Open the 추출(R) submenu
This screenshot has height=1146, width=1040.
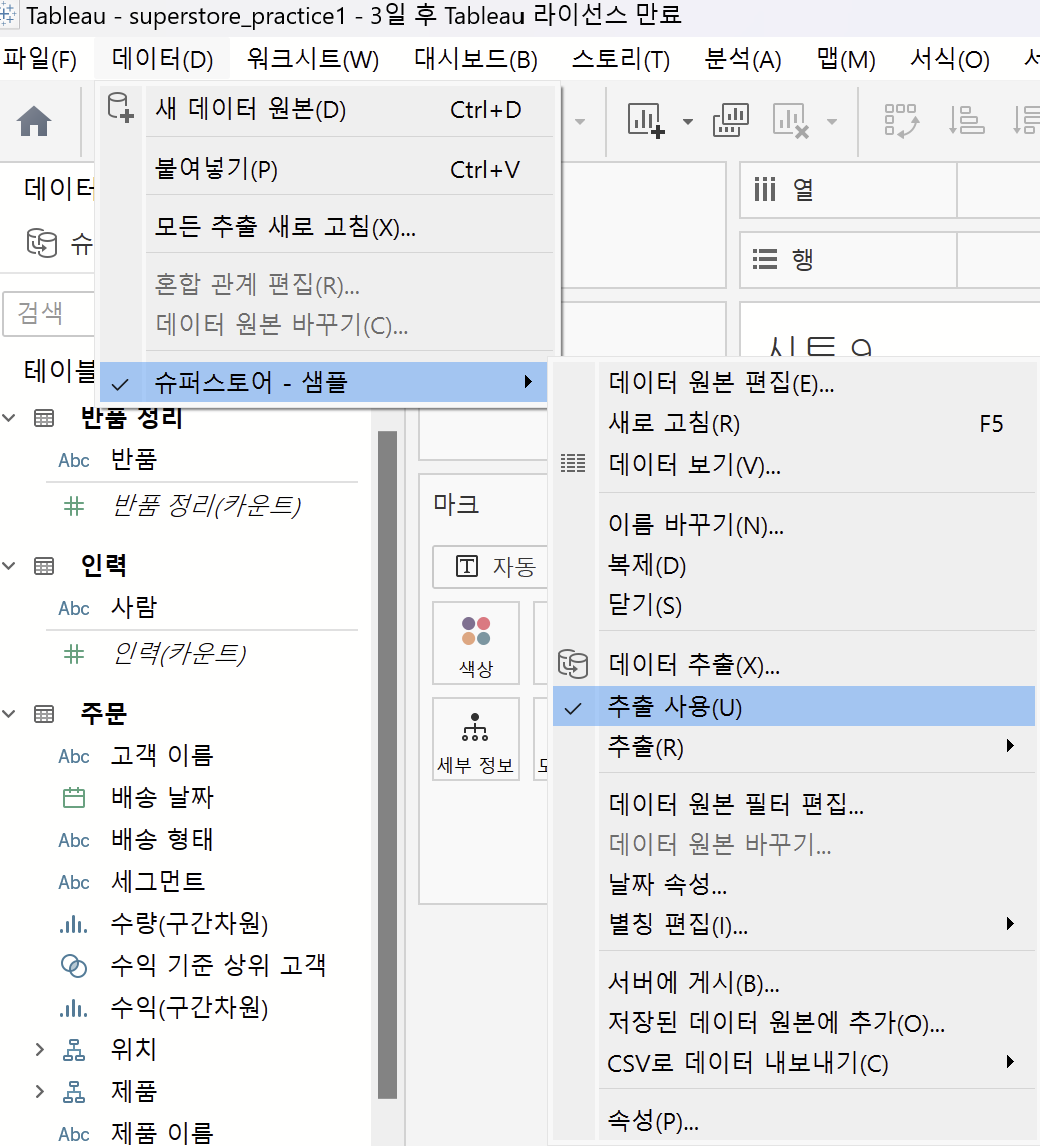pyautogui.click(x=794, y=747)
